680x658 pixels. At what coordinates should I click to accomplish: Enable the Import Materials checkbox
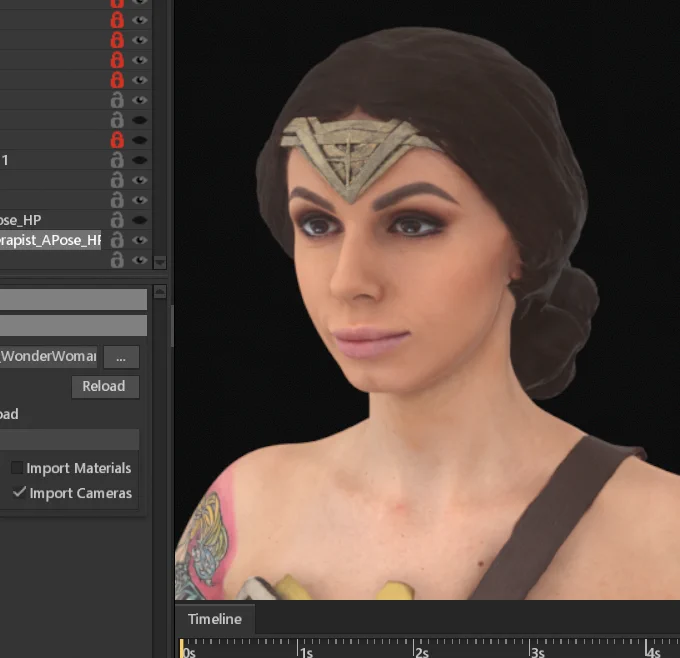[17, 468]
